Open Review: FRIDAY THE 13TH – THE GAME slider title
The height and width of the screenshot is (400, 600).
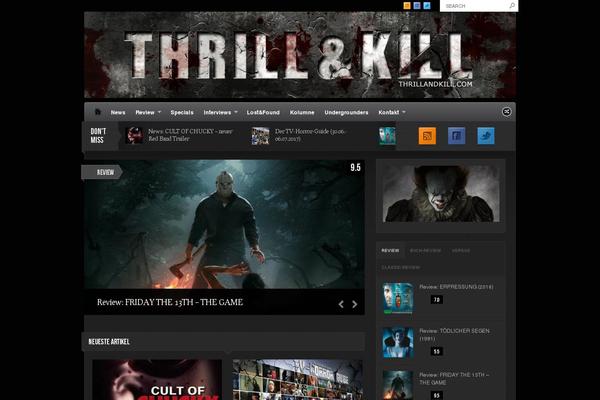tap(170, 302)
